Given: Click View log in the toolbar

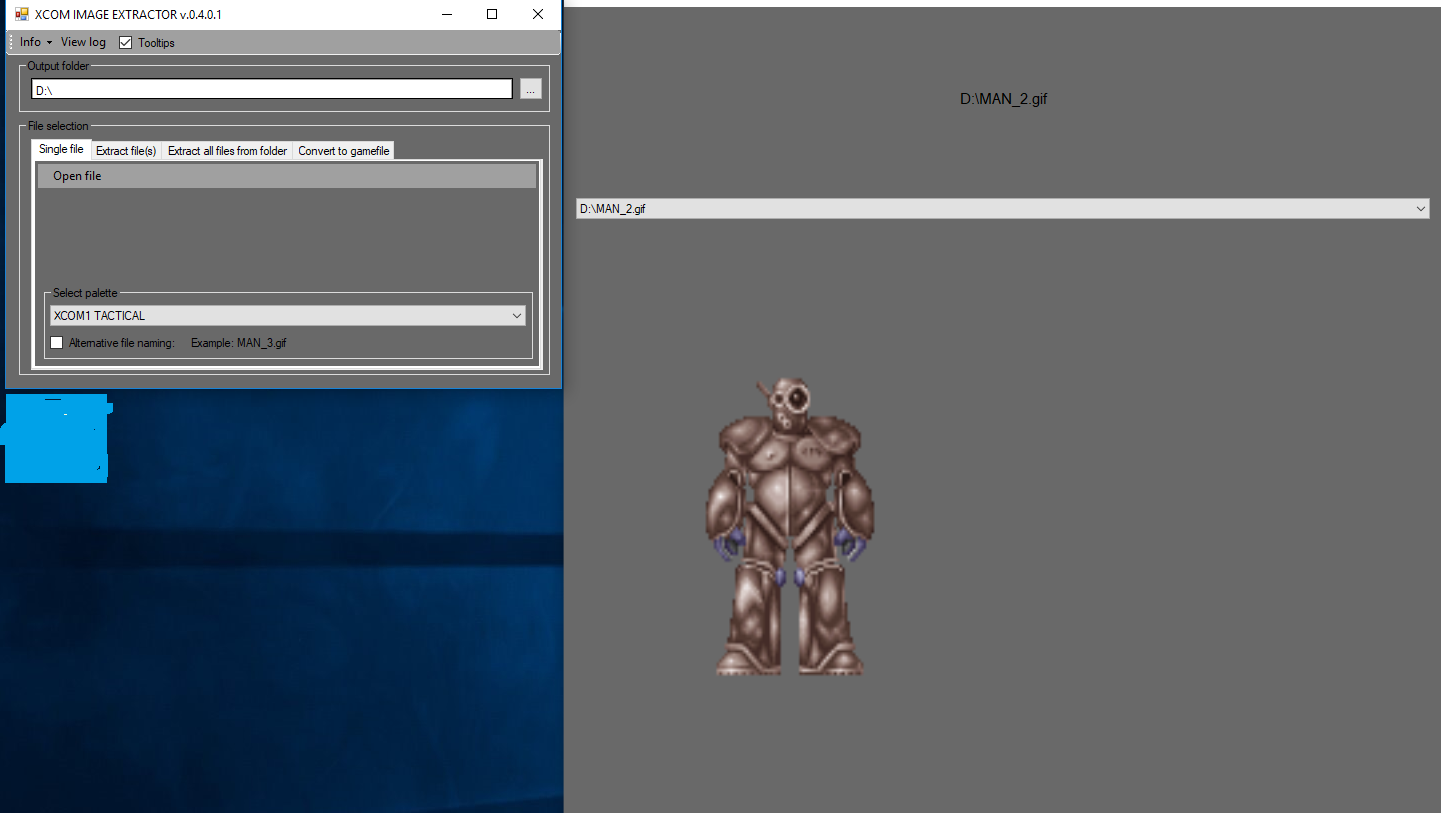Looking at the screenshot, I should (83, 42).
